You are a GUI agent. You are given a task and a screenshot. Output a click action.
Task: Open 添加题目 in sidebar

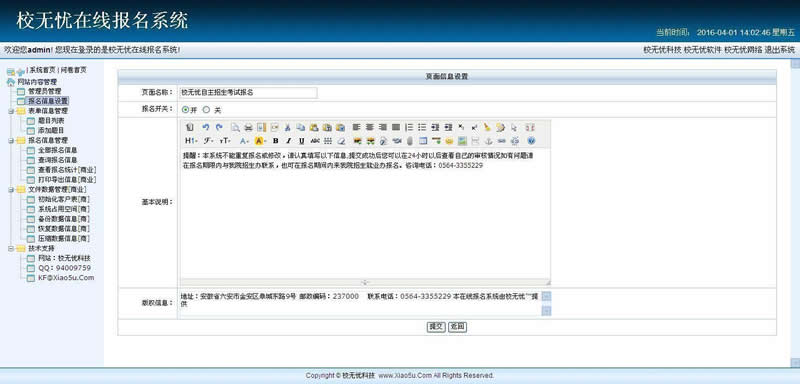[x=51, y=131]
